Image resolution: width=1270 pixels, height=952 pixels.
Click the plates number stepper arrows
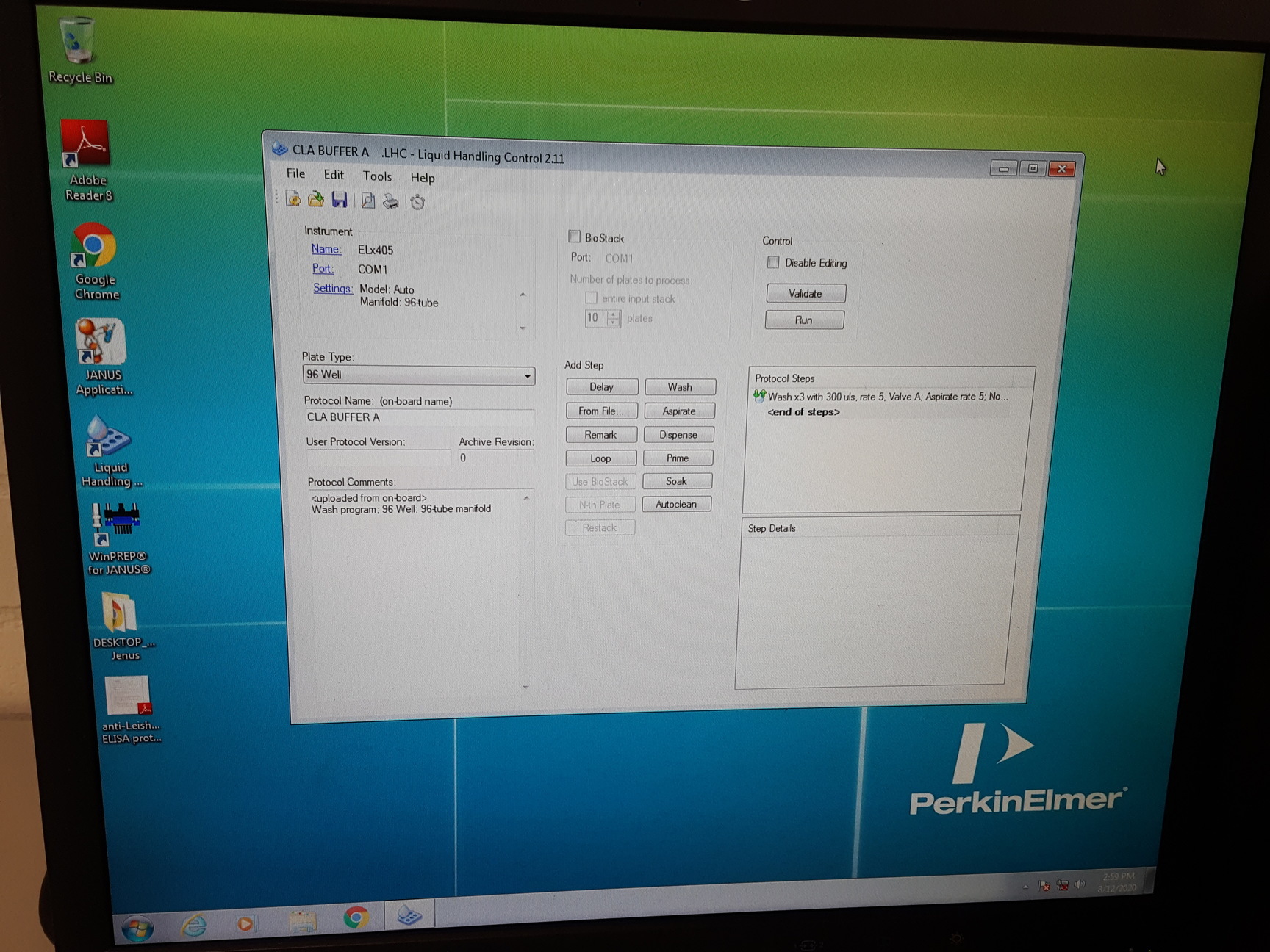[614, 318]
